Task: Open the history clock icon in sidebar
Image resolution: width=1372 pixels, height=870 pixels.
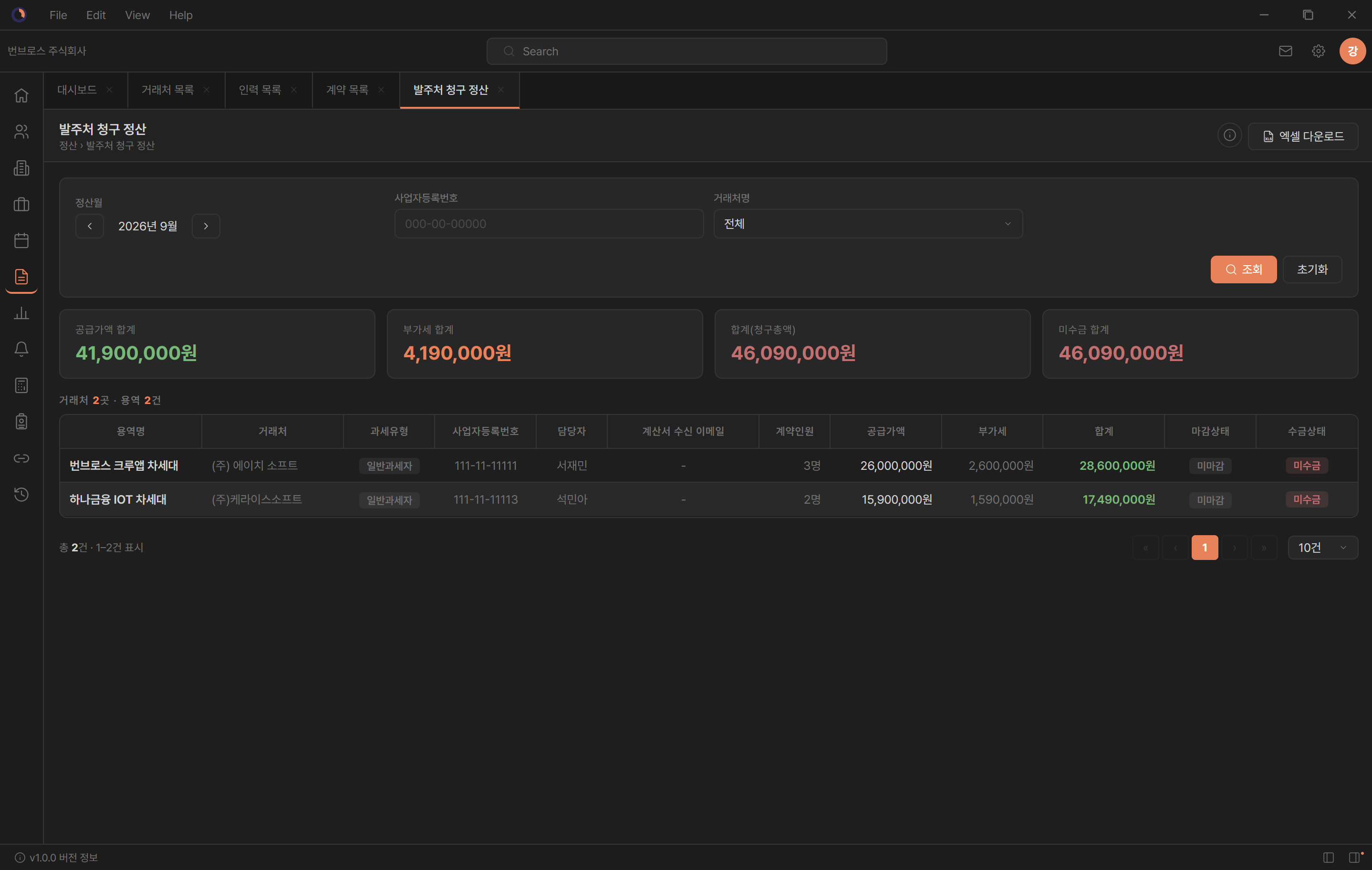Action: pyautogui.click(x=21, y=495)
